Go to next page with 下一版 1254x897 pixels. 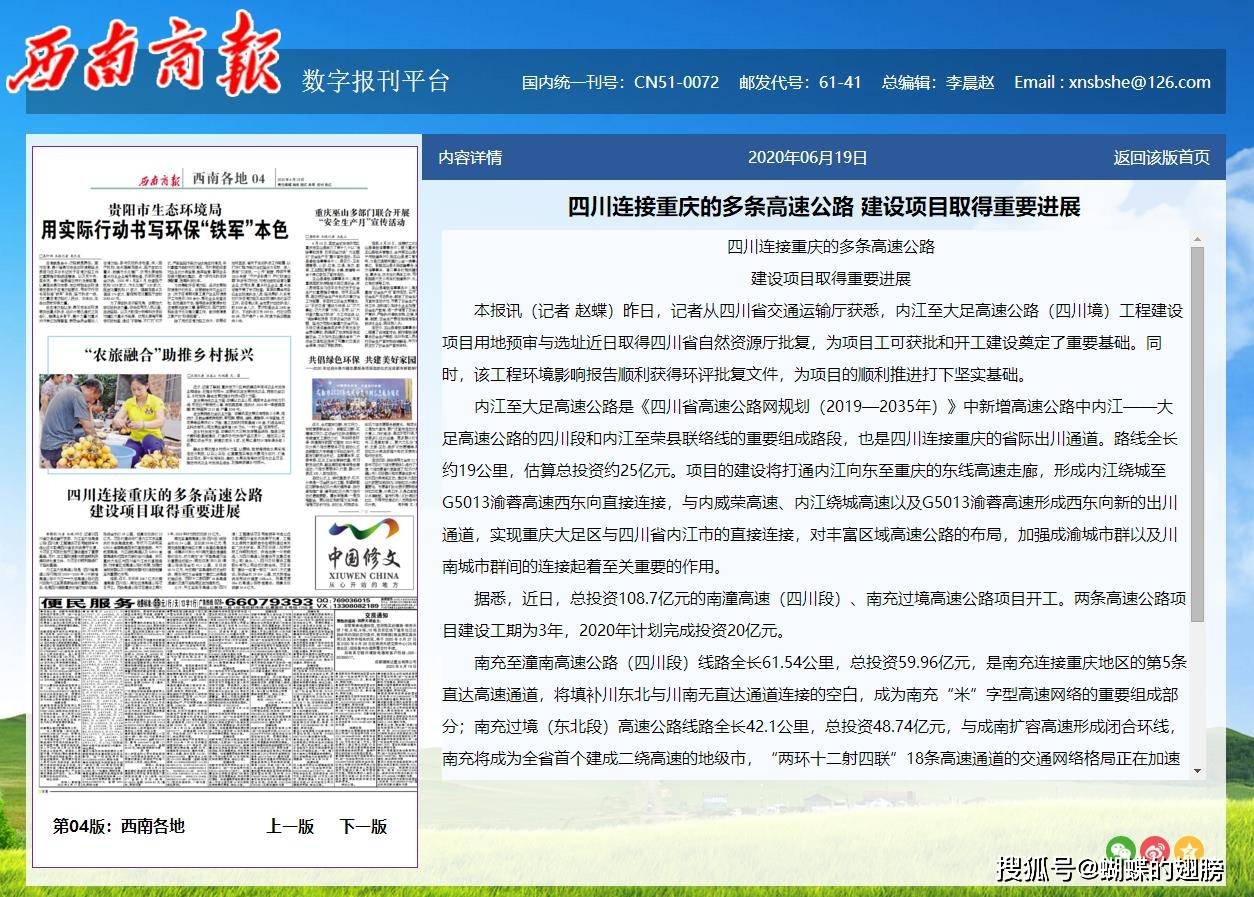pyautogui.click(x=363, y=826)
